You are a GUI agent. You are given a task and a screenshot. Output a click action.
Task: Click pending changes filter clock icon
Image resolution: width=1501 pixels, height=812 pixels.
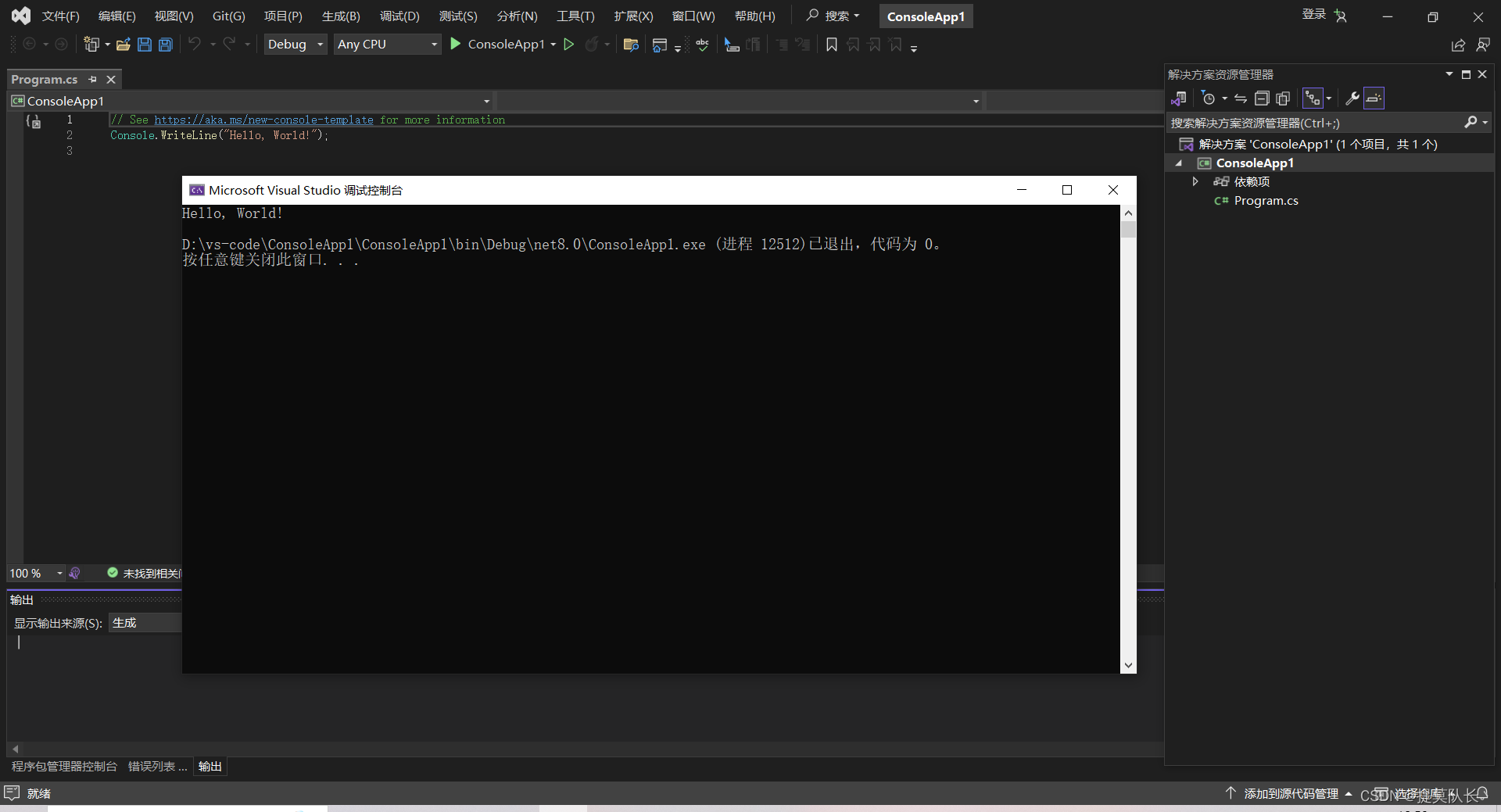(x=1209, y=98)
